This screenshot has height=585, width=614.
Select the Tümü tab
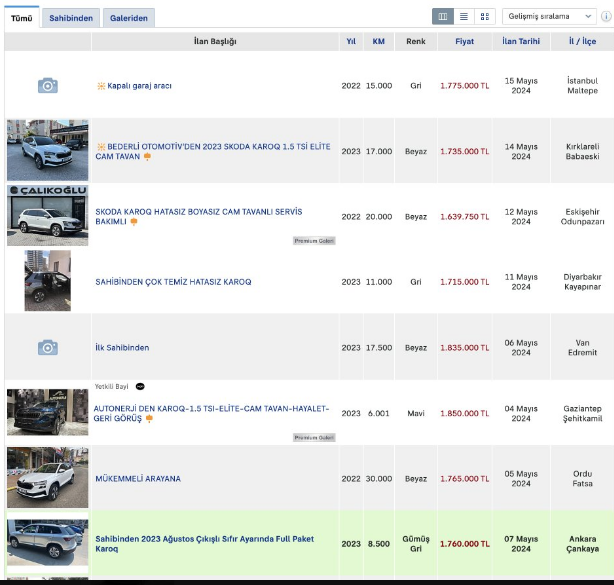[21, 18]
